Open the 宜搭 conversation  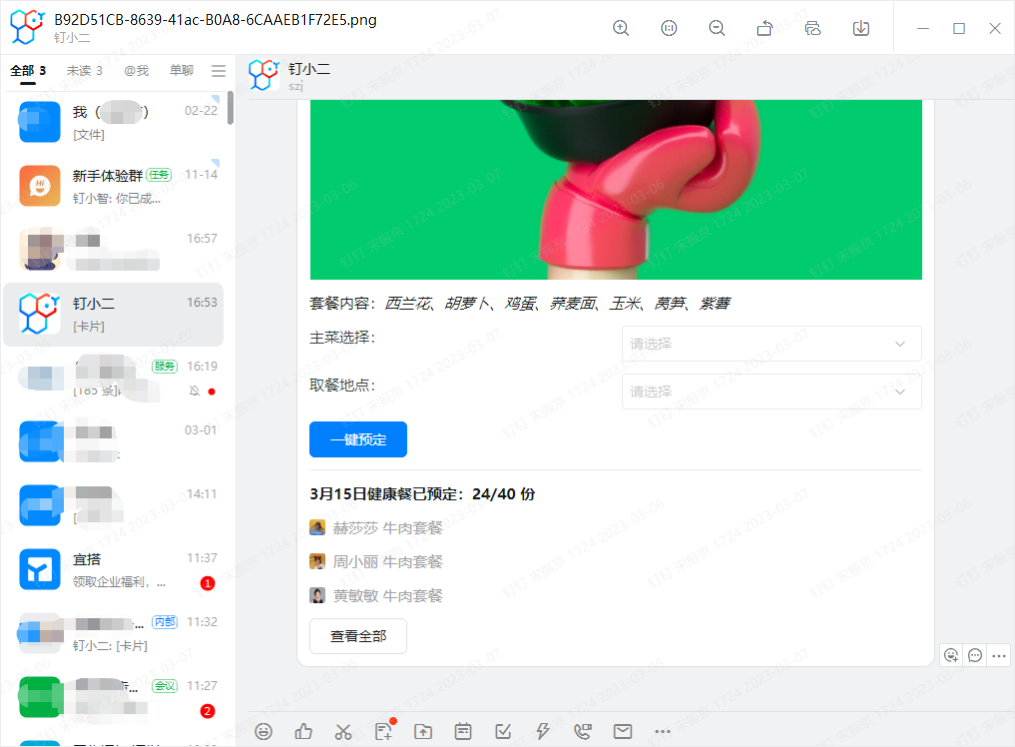pyautogui.click(x=113, y=570)
